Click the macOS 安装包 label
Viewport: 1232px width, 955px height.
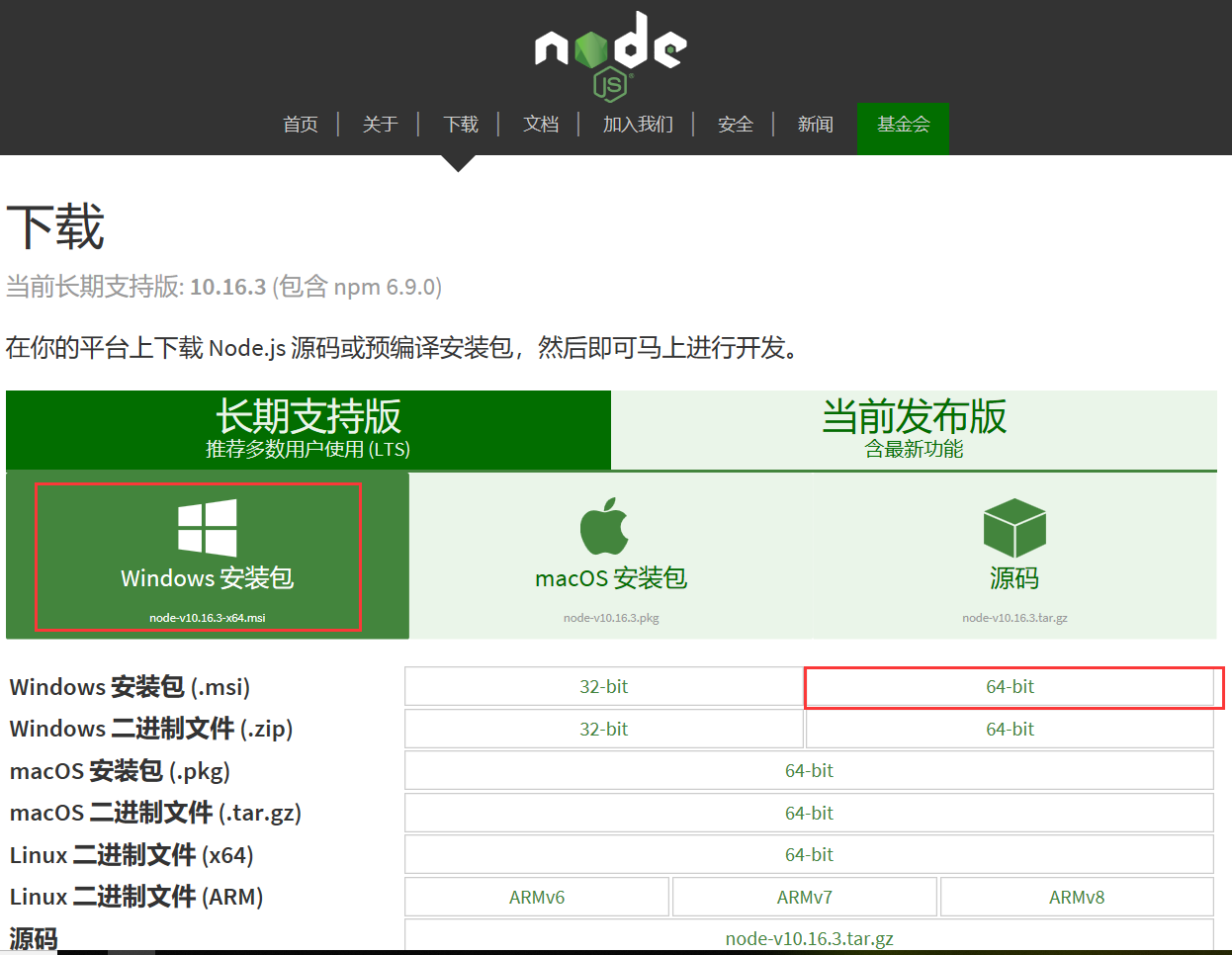tap(611, 578)
